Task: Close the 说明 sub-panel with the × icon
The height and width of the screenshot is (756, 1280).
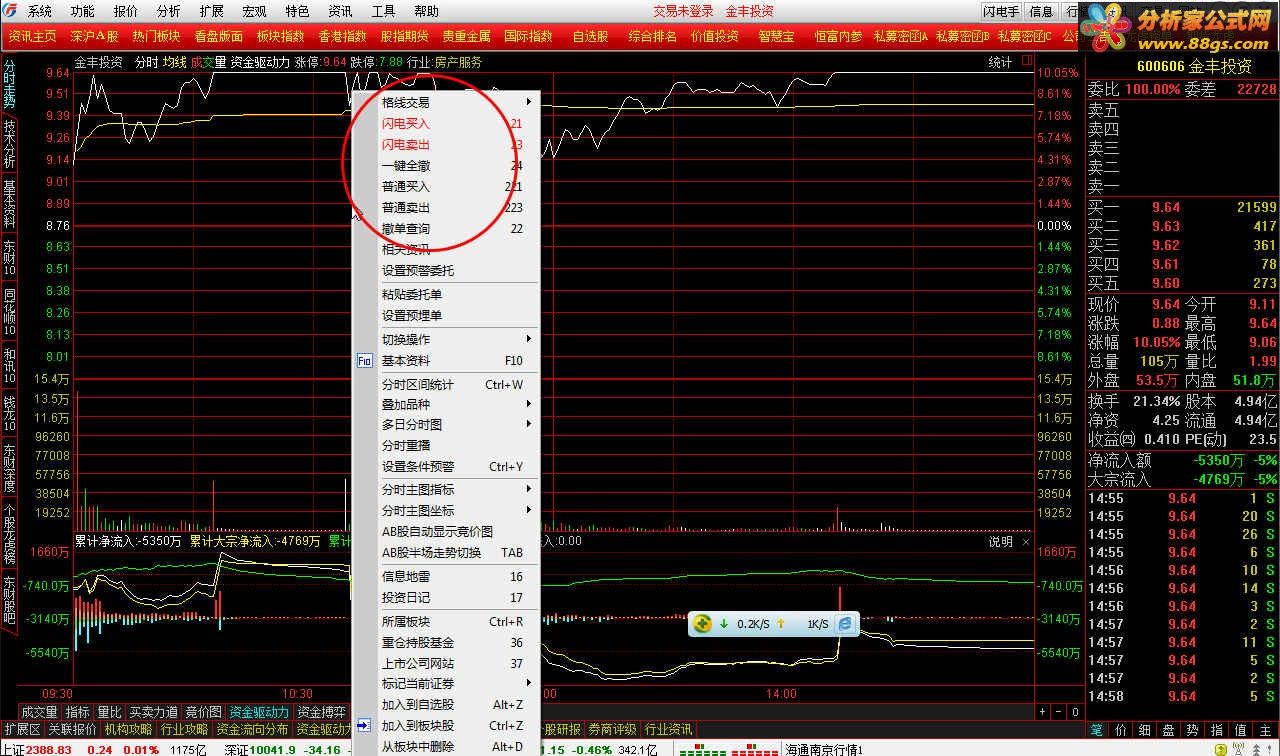Action: [1025, 541]
